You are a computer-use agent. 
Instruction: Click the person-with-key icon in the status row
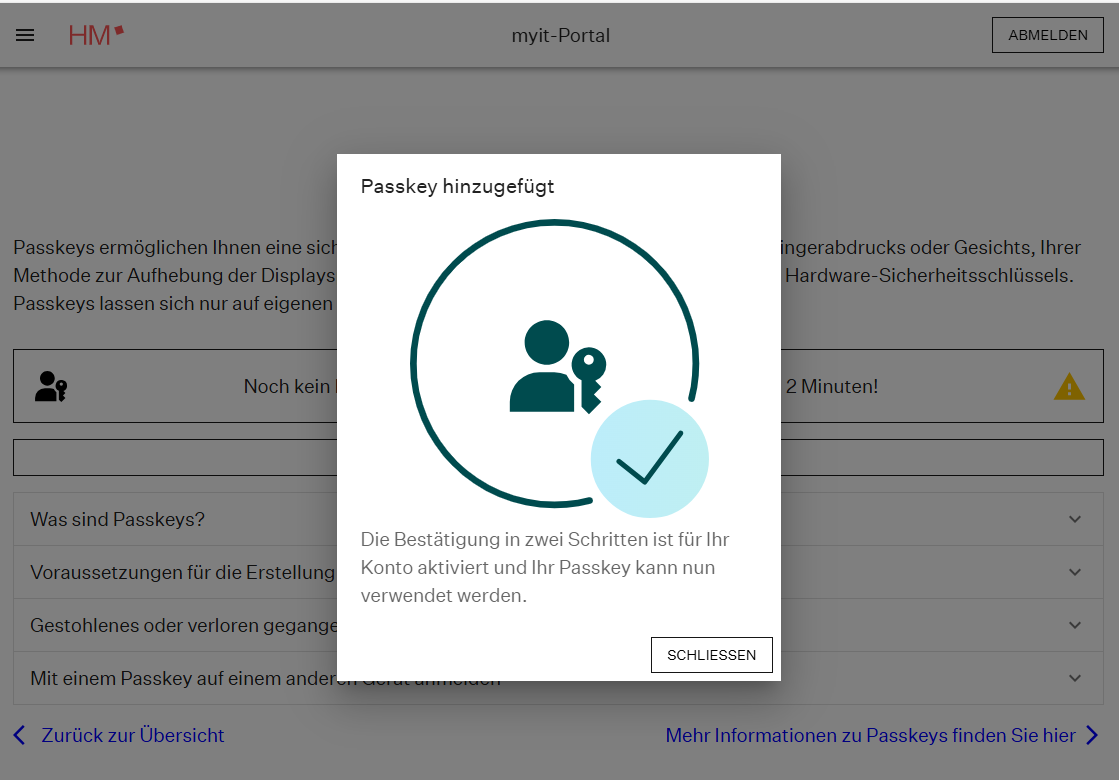[x=50, y=386]
